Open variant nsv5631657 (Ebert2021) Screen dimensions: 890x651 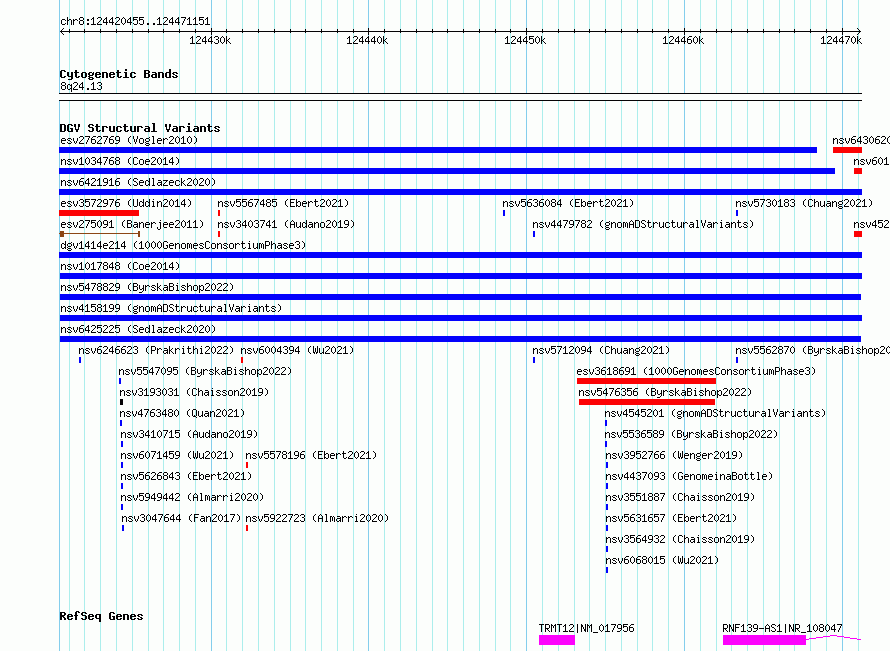tap(671, 518)
